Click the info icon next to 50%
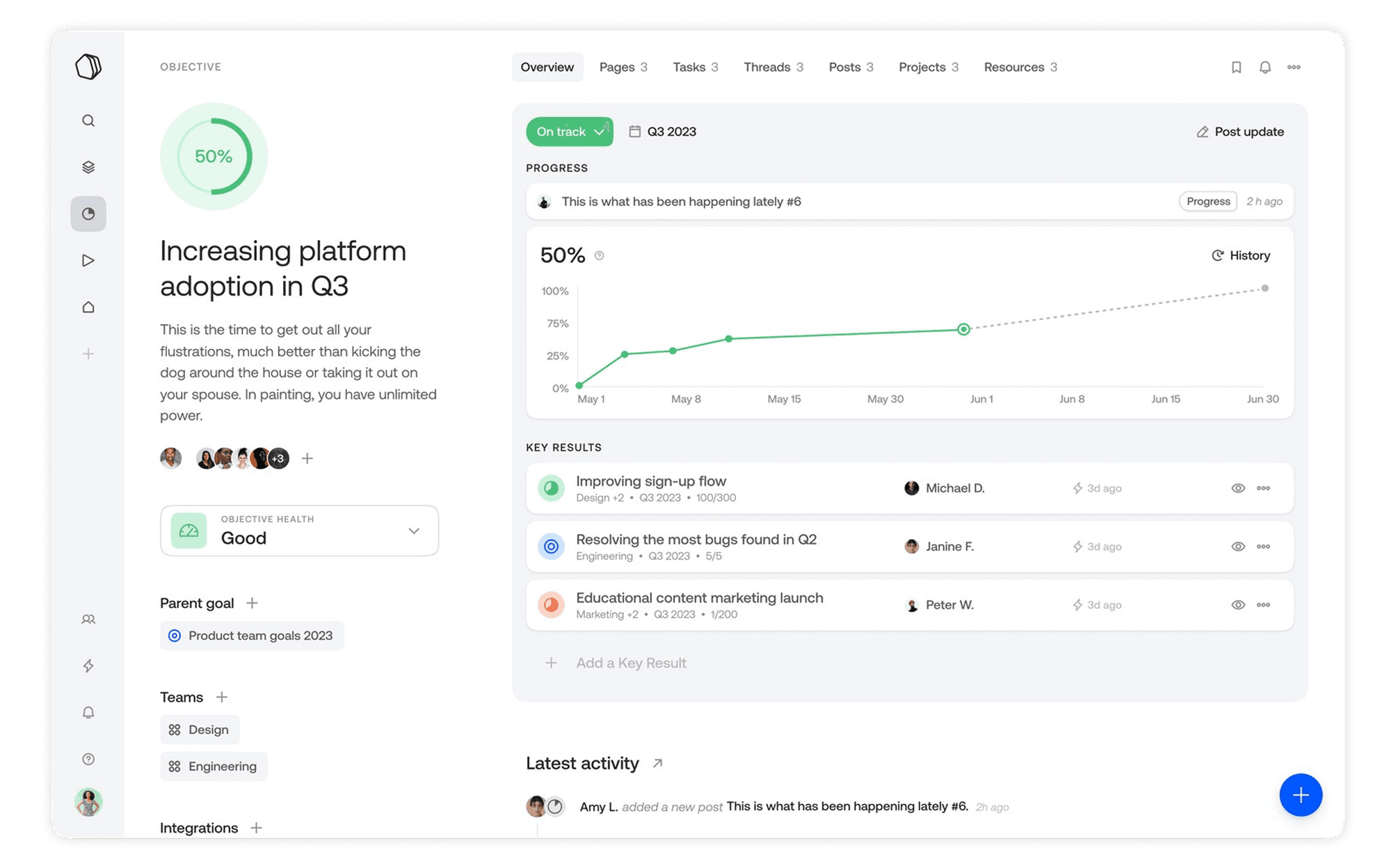This screenshot has height=868, width=1396. [600, 255]
